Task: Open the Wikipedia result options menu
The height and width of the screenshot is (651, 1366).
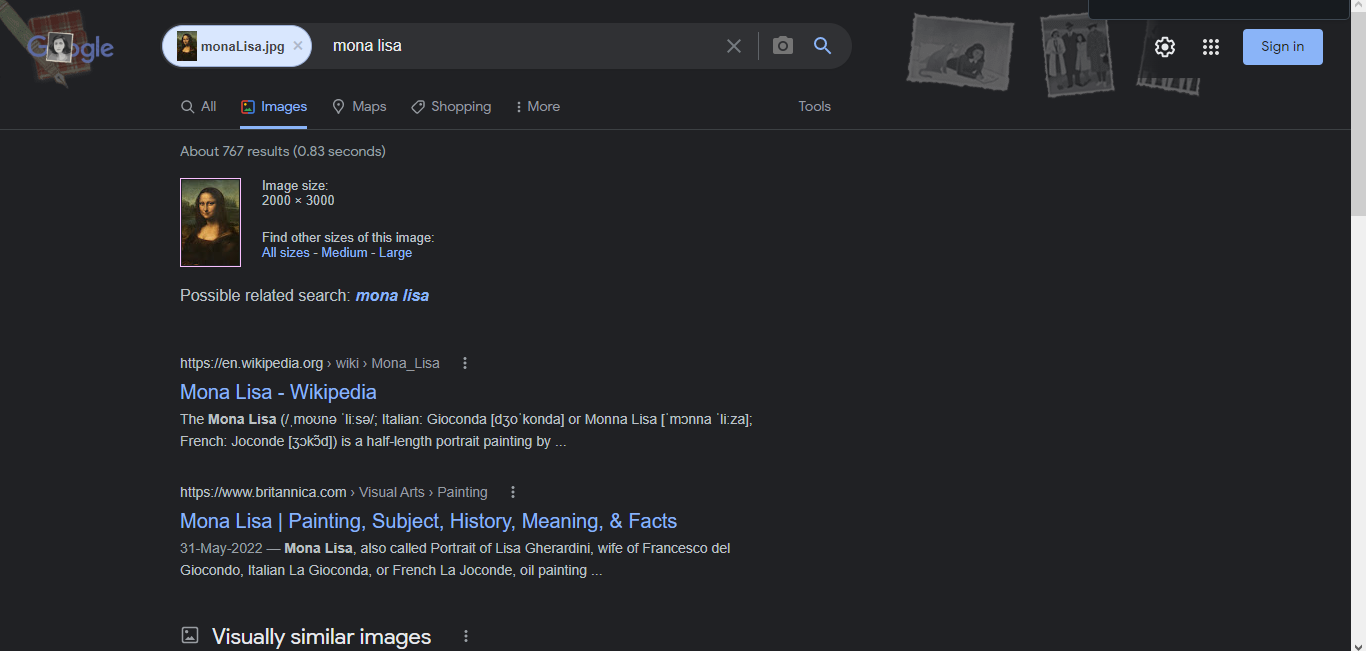Action: (x=465, y=363)
